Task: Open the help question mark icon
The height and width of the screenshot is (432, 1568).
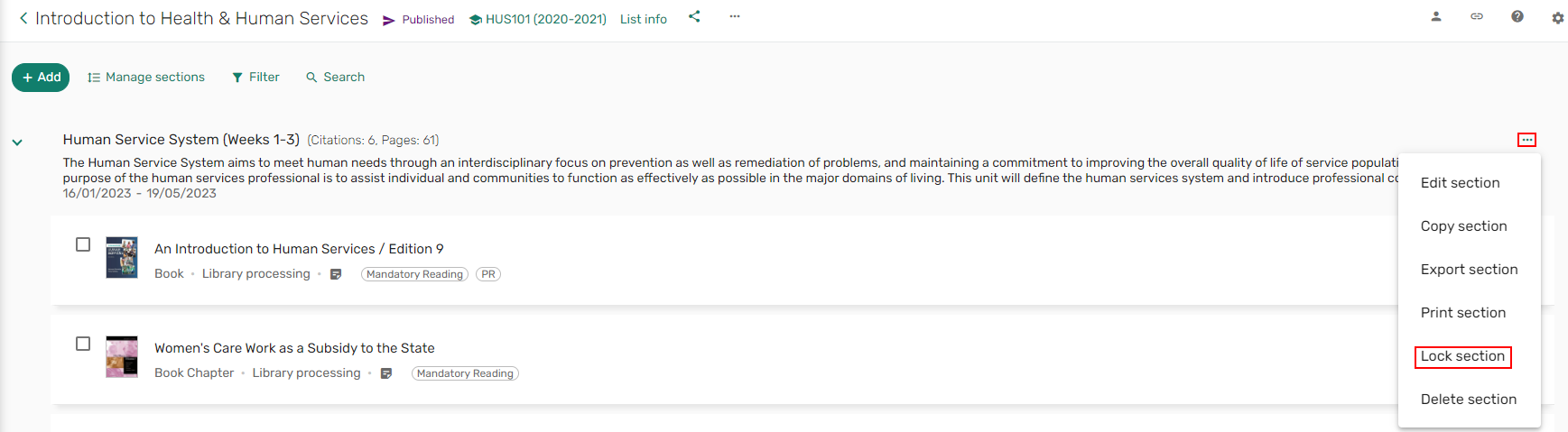Action: point(1517,16)
